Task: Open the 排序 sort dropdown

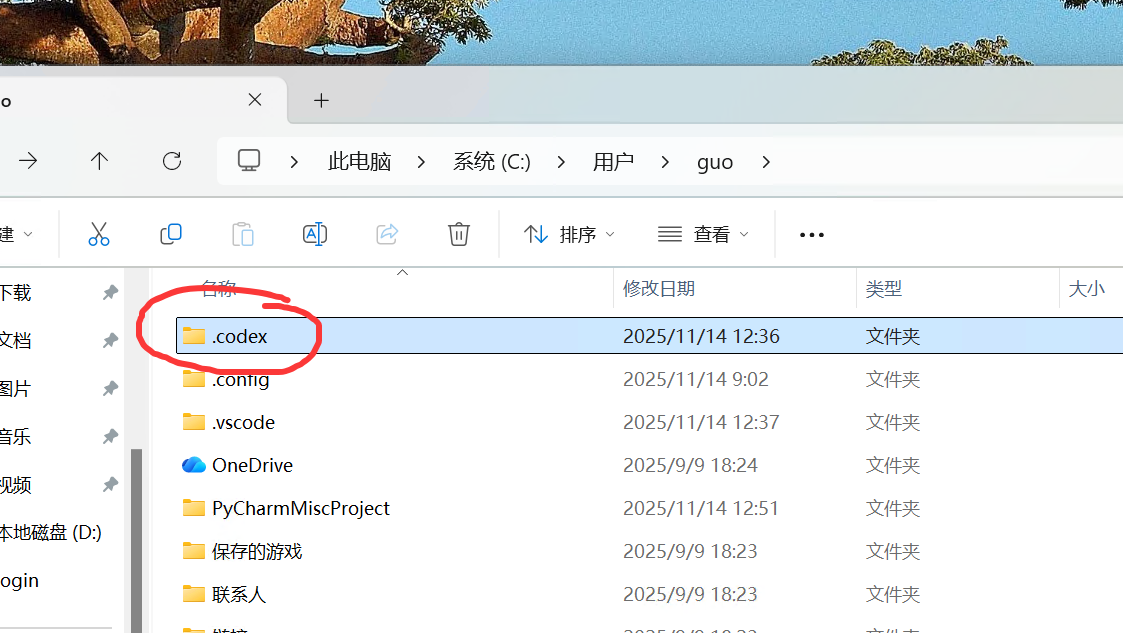Action: (569, 234)
